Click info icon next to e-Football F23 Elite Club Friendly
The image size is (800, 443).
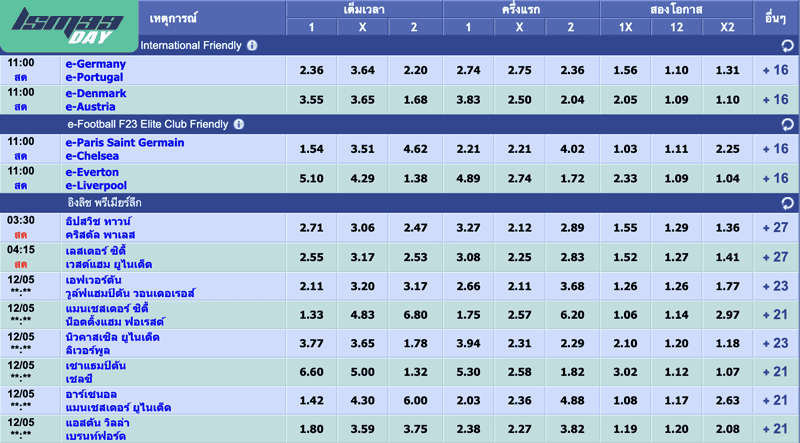click(238, 124)
